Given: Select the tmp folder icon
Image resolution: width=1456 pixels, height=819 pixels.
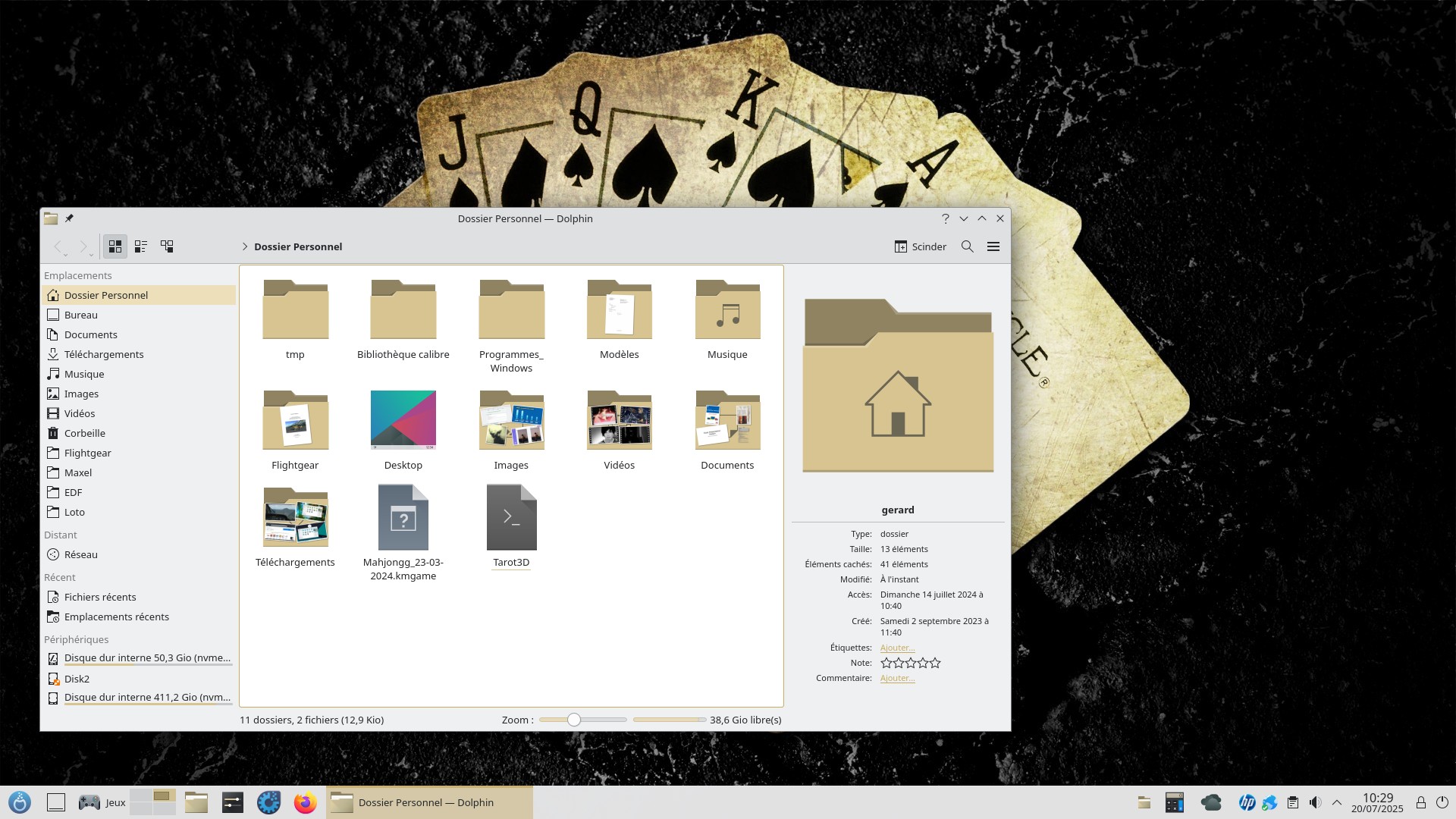Looking at the screenshot, I should coord(295,309).
